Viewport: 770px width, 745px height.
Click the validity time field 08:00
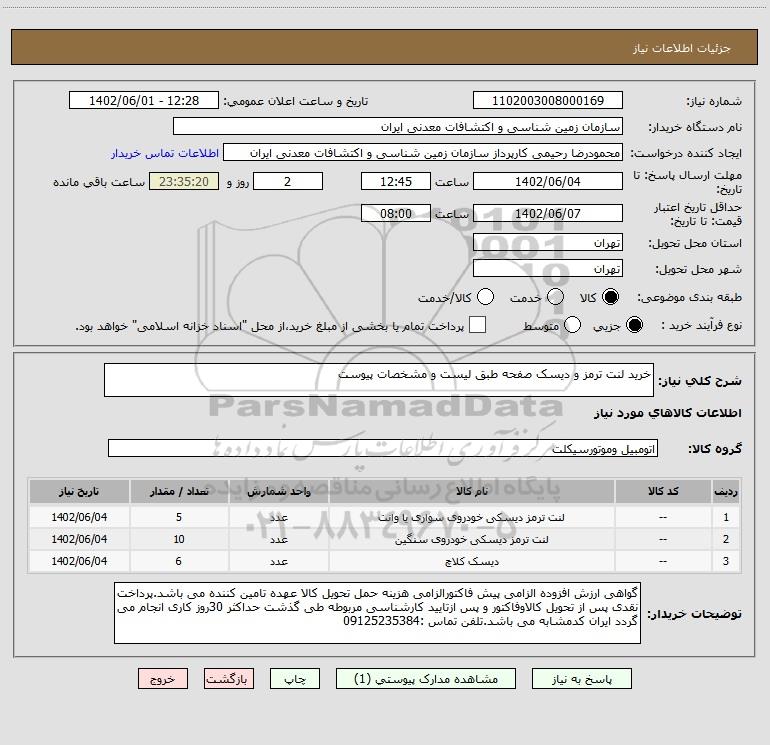[396, 213]
